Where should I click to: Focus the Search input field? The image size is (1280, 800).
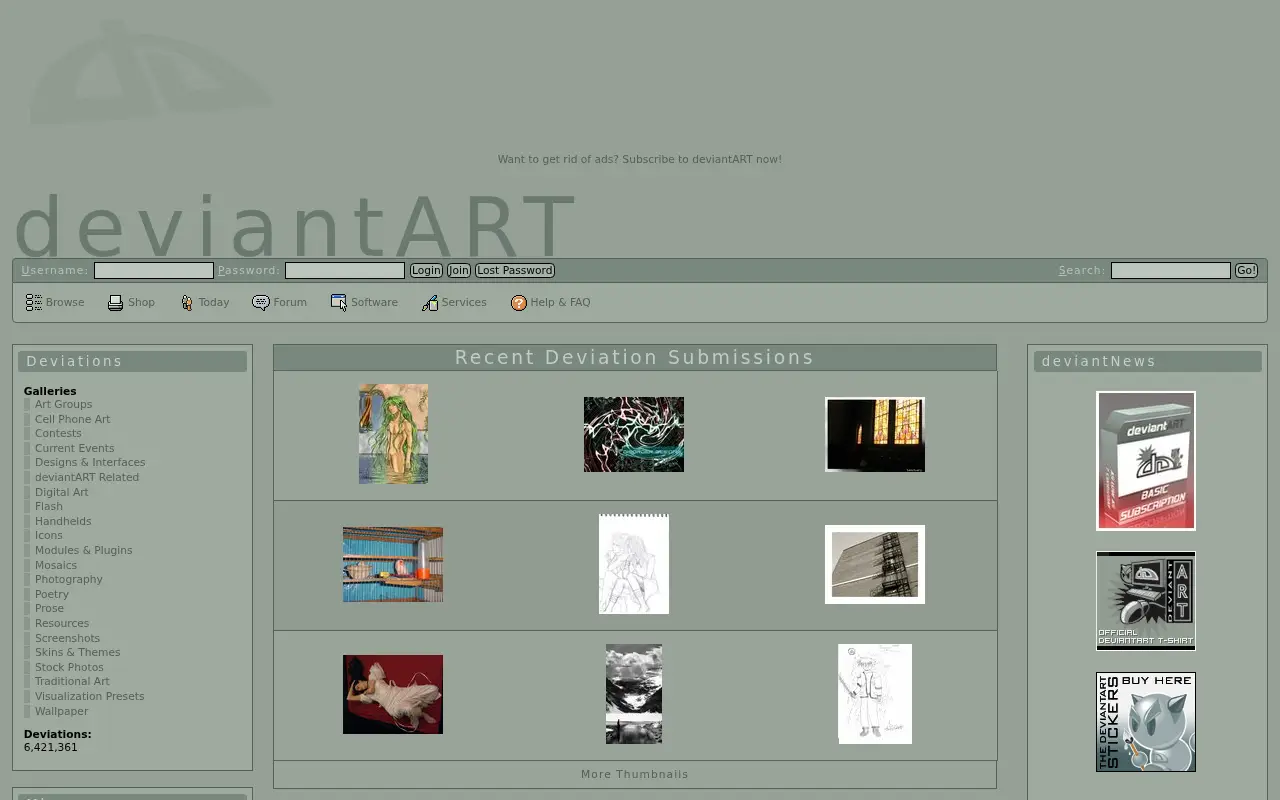[x=1171, y=270]
